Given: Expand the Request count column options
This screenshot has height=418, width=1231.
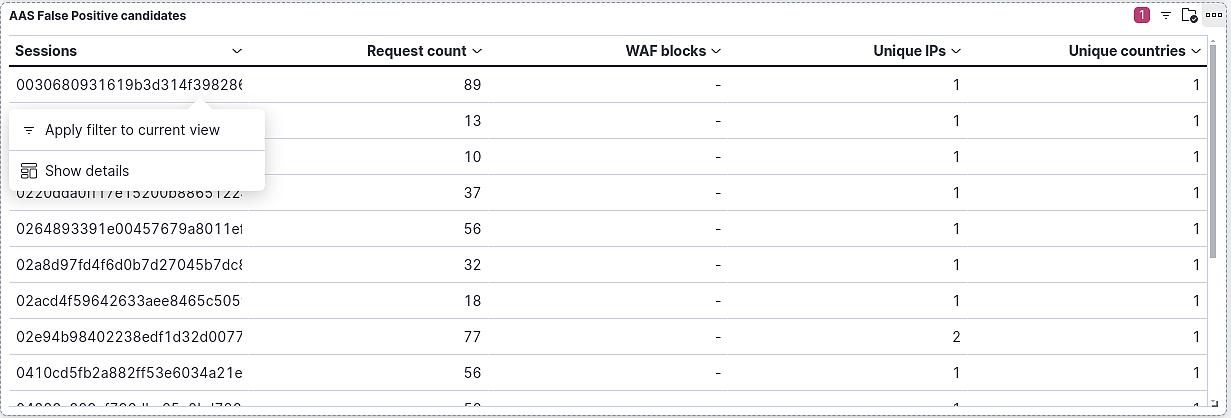Looking at the screenshot, I should pyautogui.click(x=477, y=51).
